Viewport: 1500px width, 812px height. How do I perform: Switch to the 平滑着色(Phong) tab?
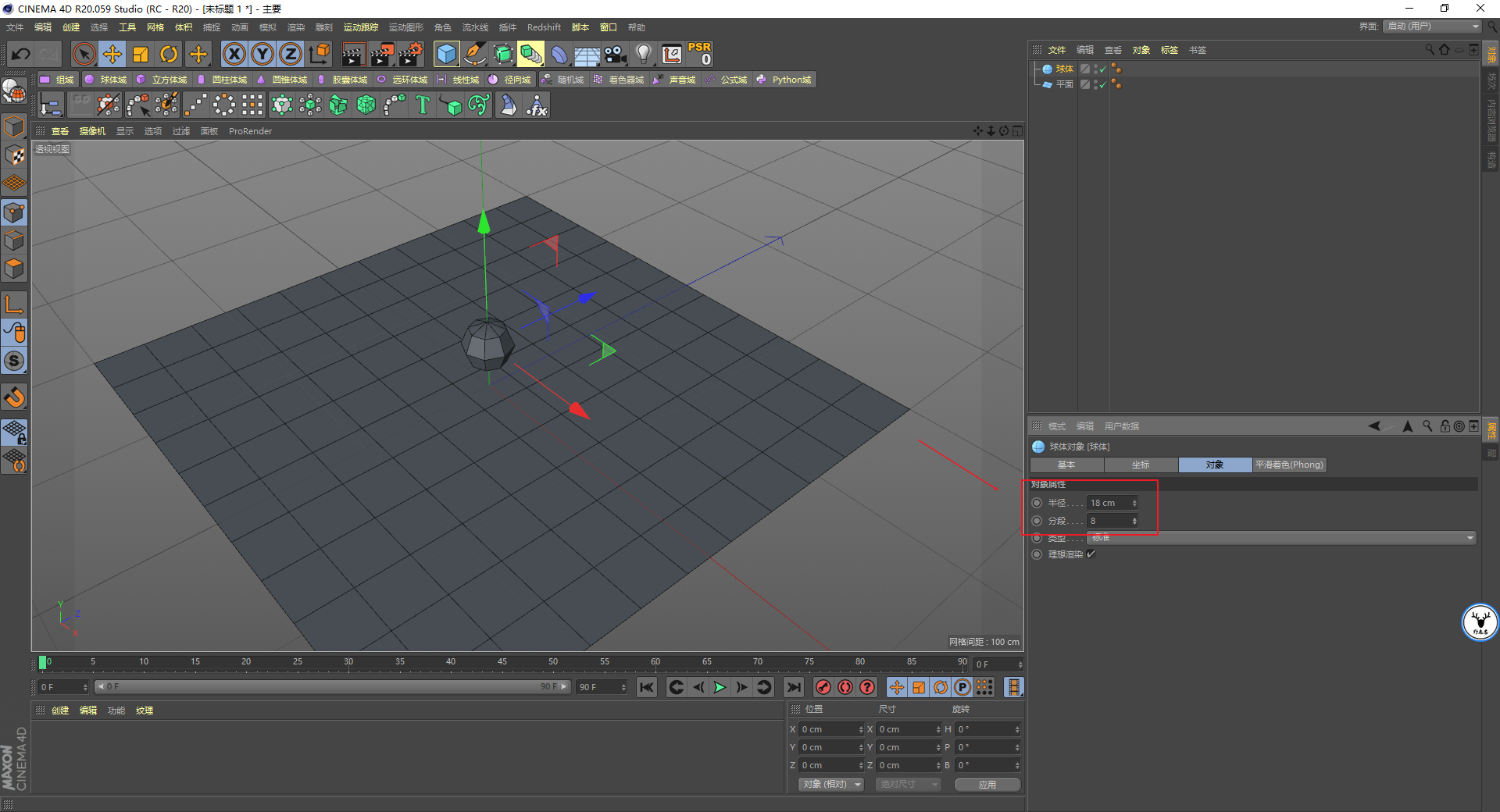1289,465
